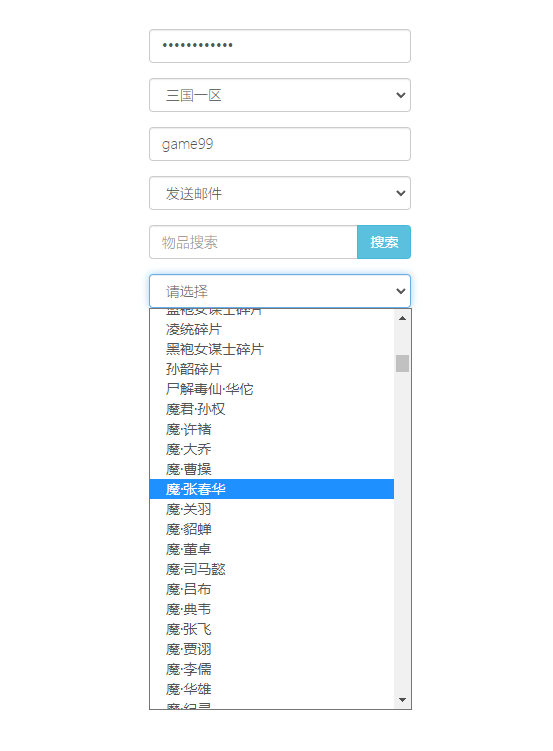Pick 魔·司马懿 from options
The height and width of the screenshot is (751, 553).
click(x=271, y=569)
